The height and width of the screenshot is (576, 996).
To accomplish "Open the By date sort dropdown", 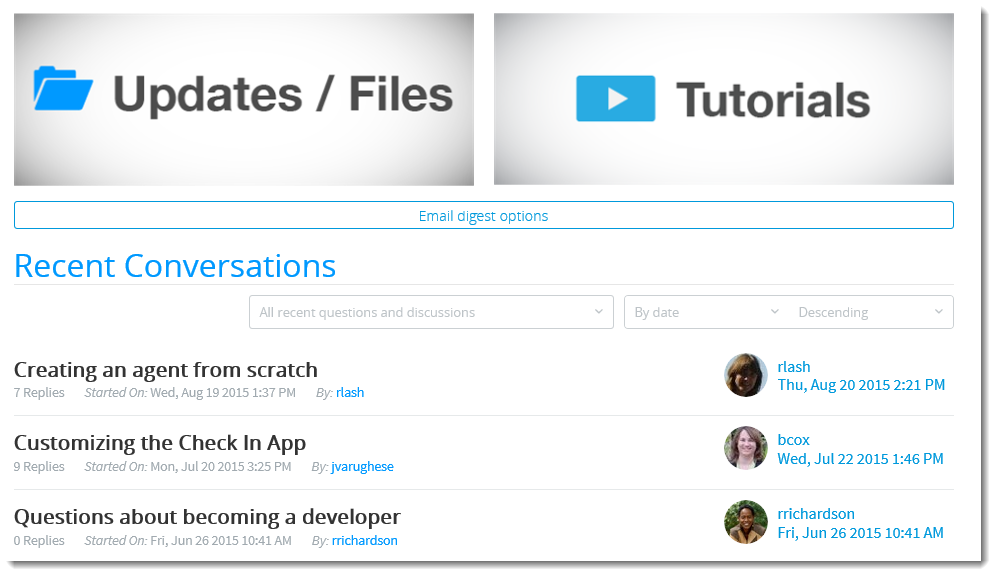I will pyautogui.click(x=706, y=312).
